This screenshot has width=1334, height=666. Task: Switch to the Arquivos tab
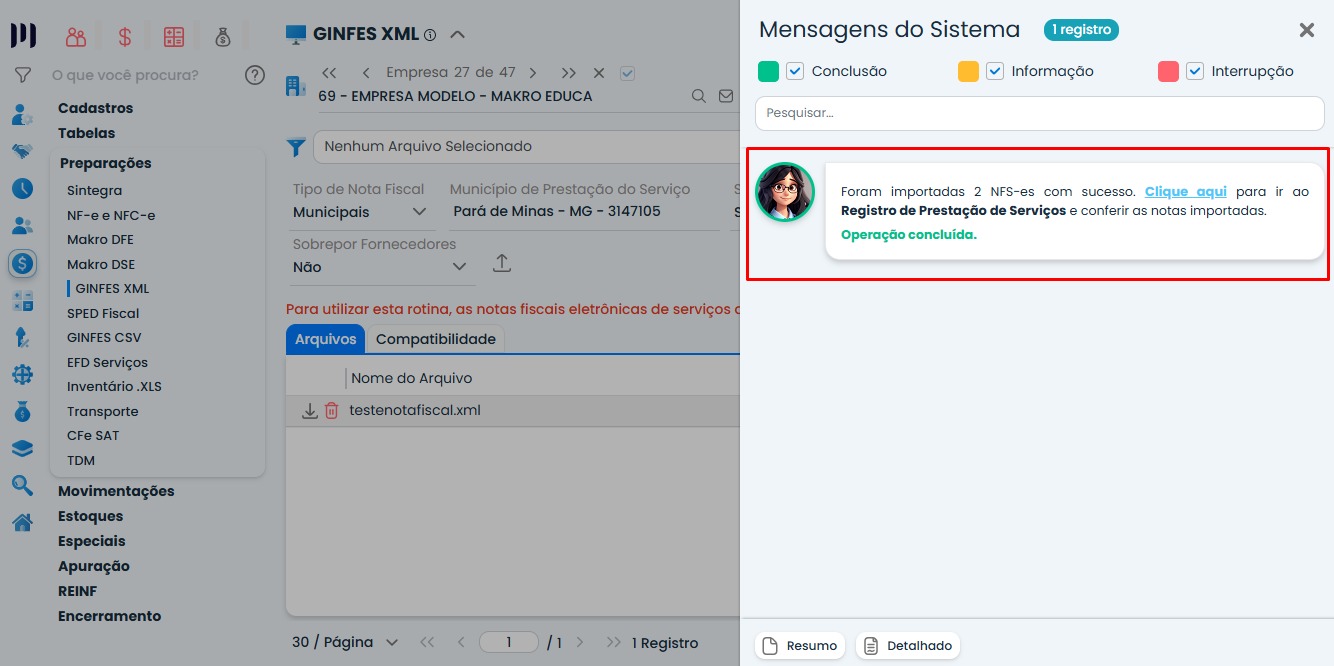coord(326,339)
